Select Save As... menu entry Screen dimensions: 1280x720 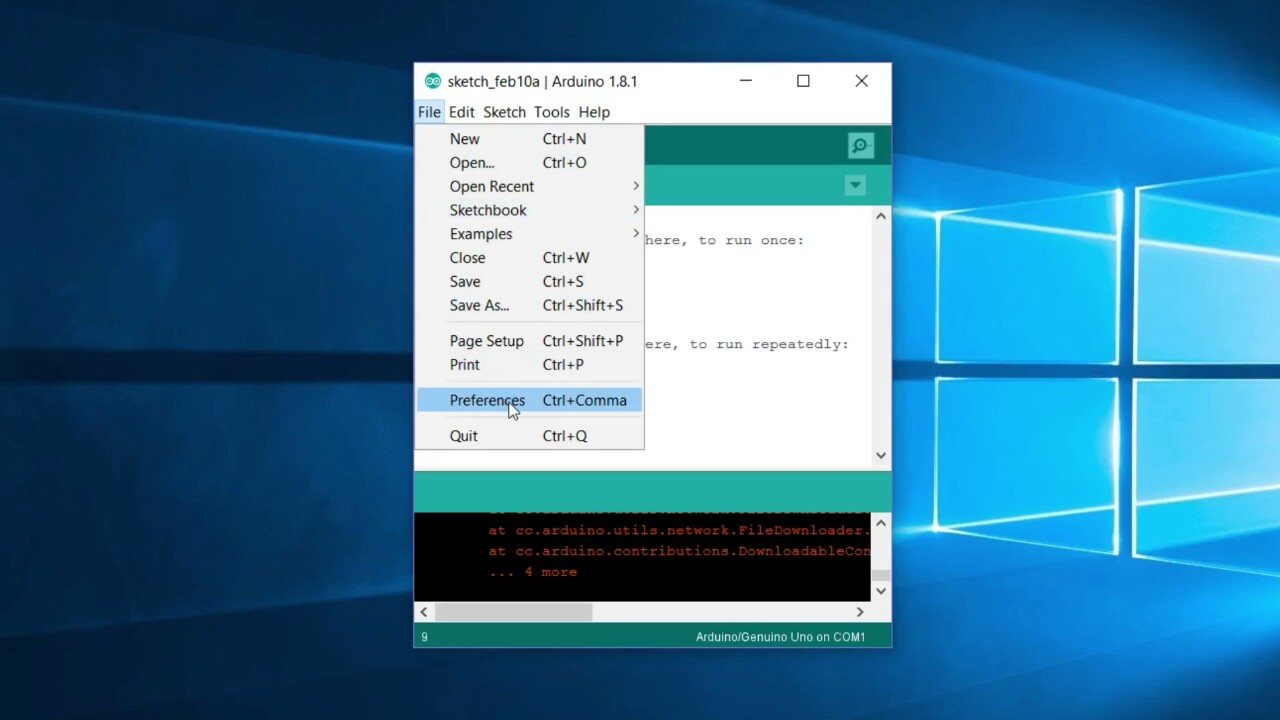click(529, 306)
